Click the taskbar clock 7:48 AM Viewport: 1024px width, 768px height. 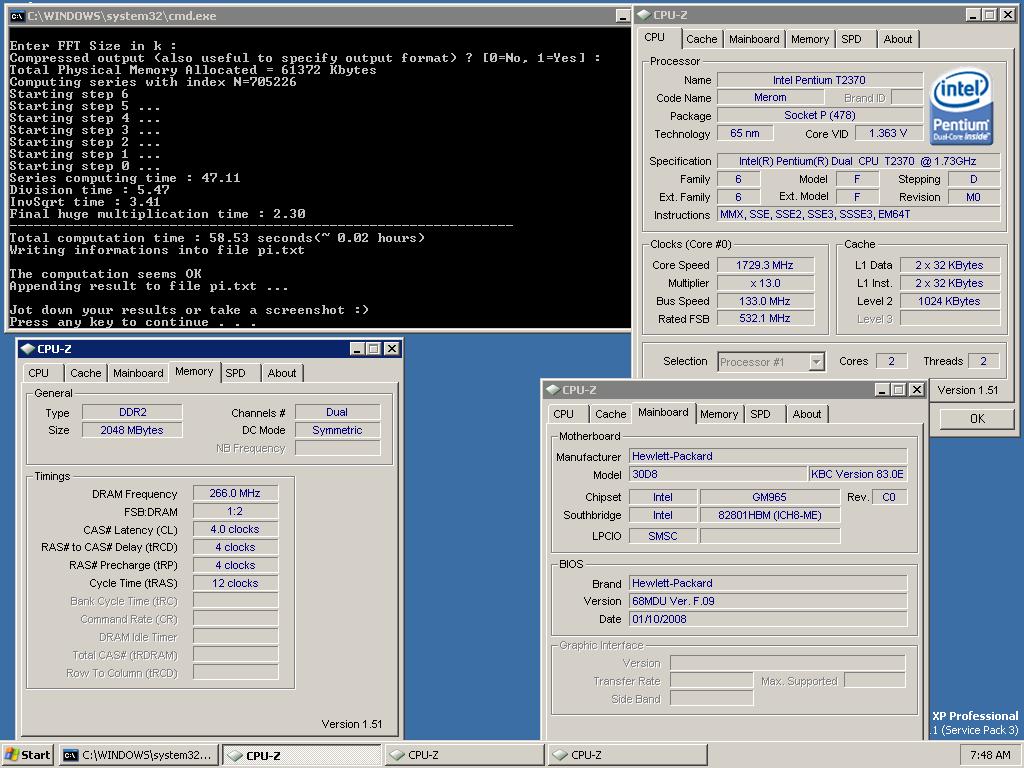pyautogui.click(x=990, y=755)
